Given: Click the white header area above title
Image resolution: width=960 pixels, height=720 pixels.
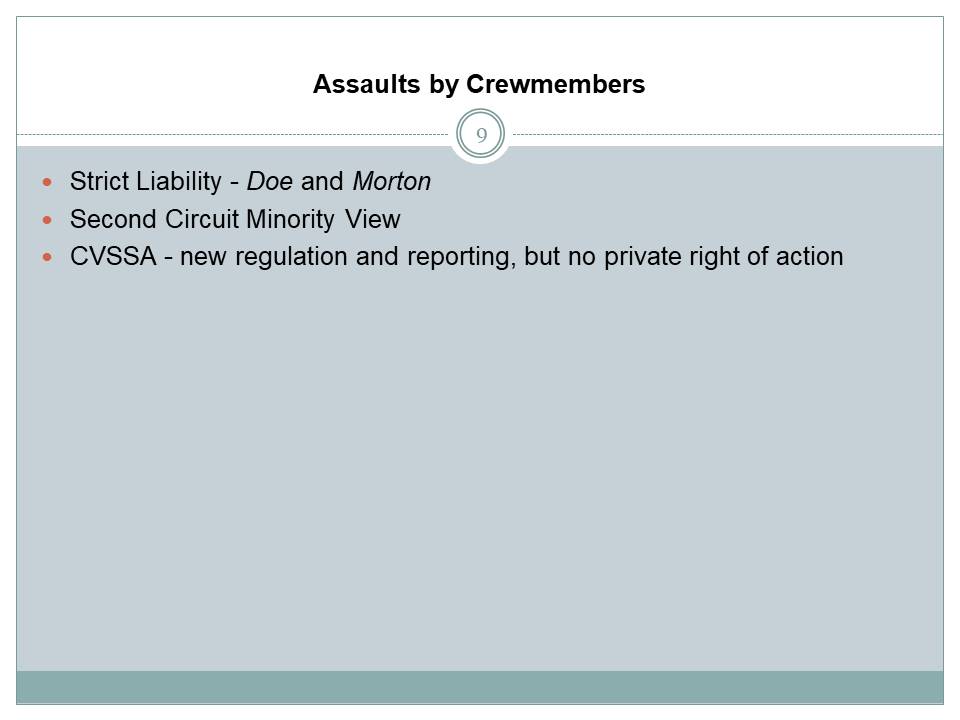Looking at the screenshot, I should pyautogui.click(x=480, y=42).
